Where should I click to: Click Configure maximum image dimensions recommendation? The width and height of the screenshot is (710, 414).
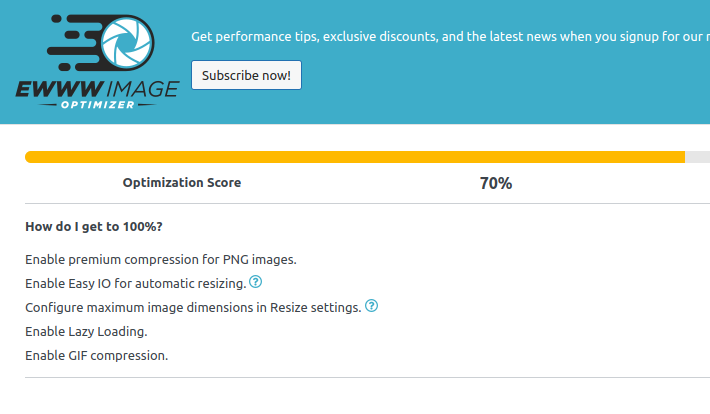193,308
